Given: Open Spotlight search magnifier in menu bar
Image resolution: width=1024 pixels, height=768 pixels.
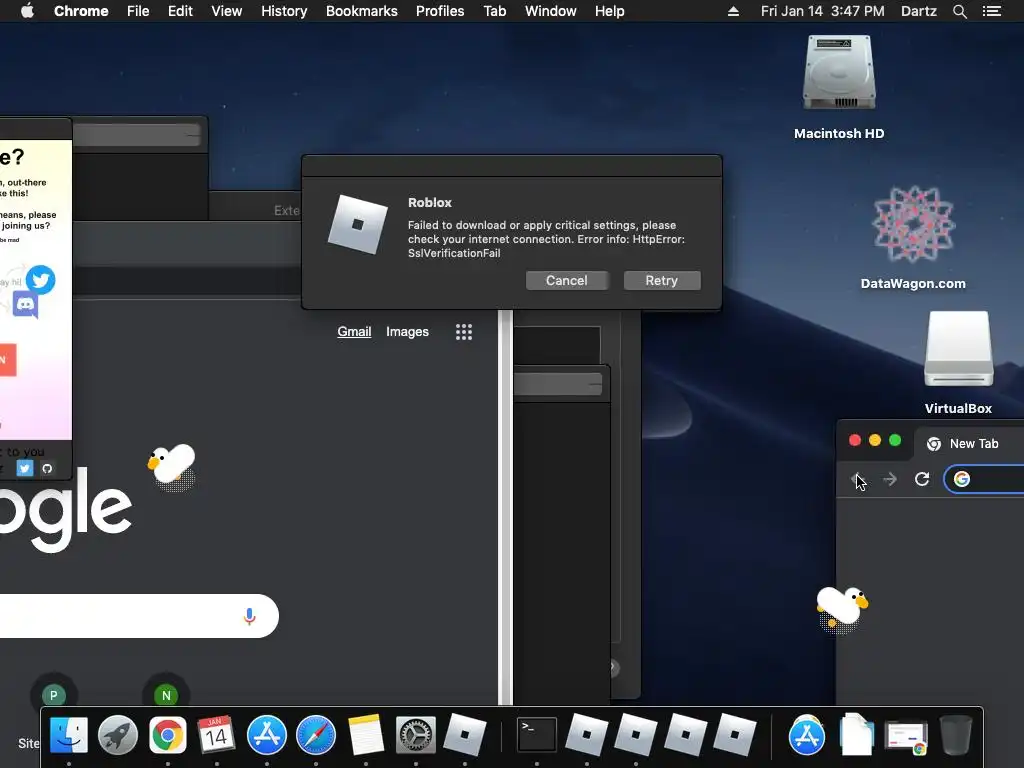Looking at the screenshot, I should click(x=959, y=11).
